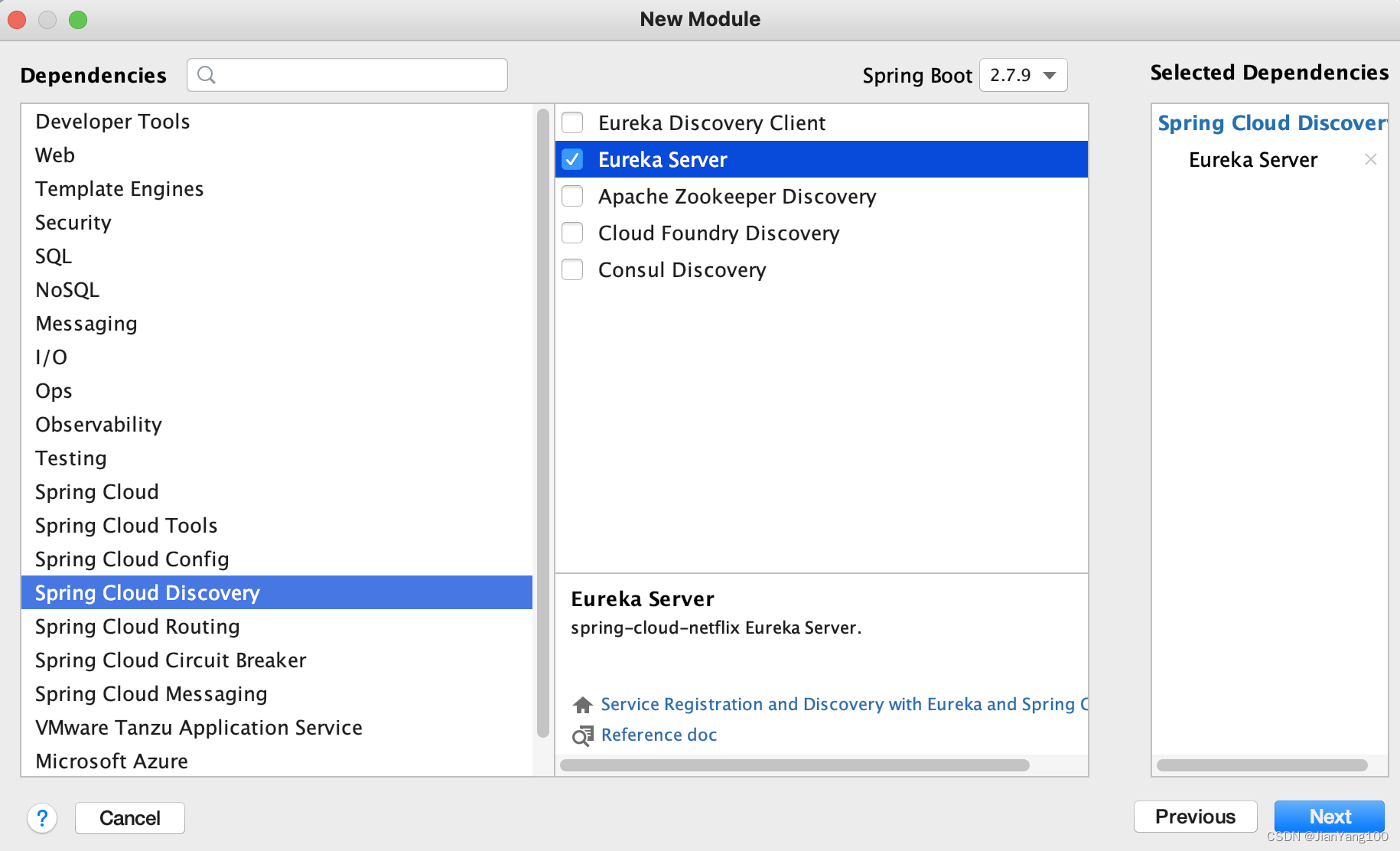1400x851 pixels.
Task: Click the Eureka Discovery Client label
Action: tap(711, 122)
